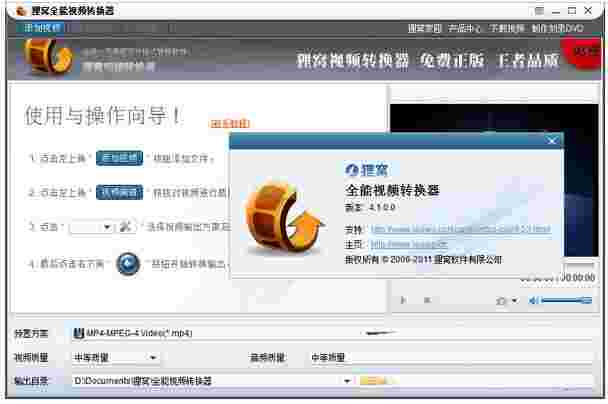Open the menu icon beside minimize in title bar
608x404 pixels.
[539, 11]
